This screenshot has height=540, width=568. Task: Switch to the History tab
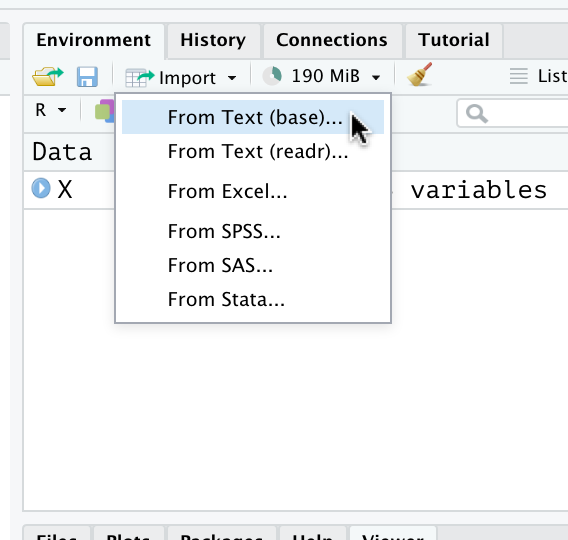click(x=213, y=40)
